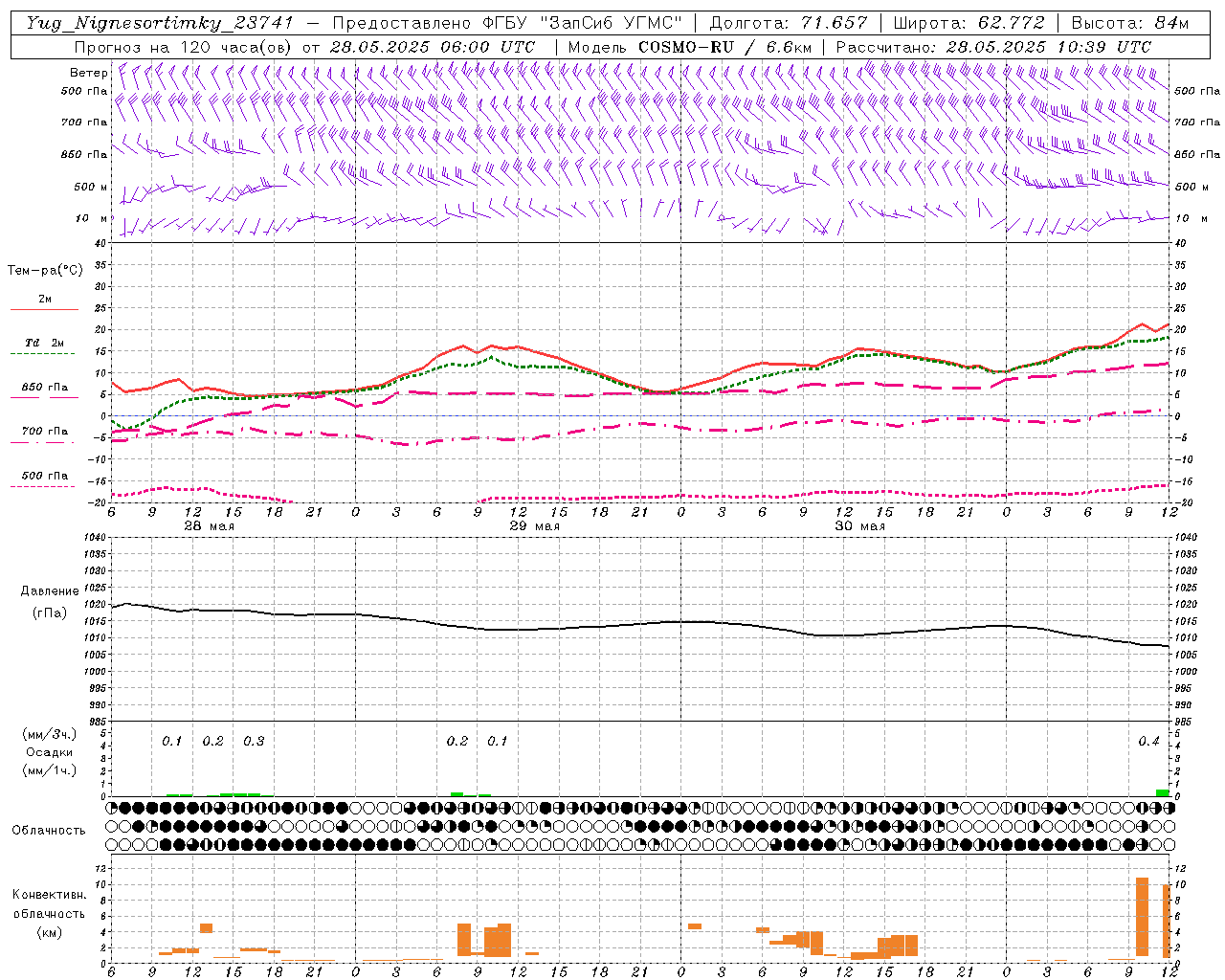
Task: Click the Тем-ра(°C) panel label
Action: coord(45,271)
